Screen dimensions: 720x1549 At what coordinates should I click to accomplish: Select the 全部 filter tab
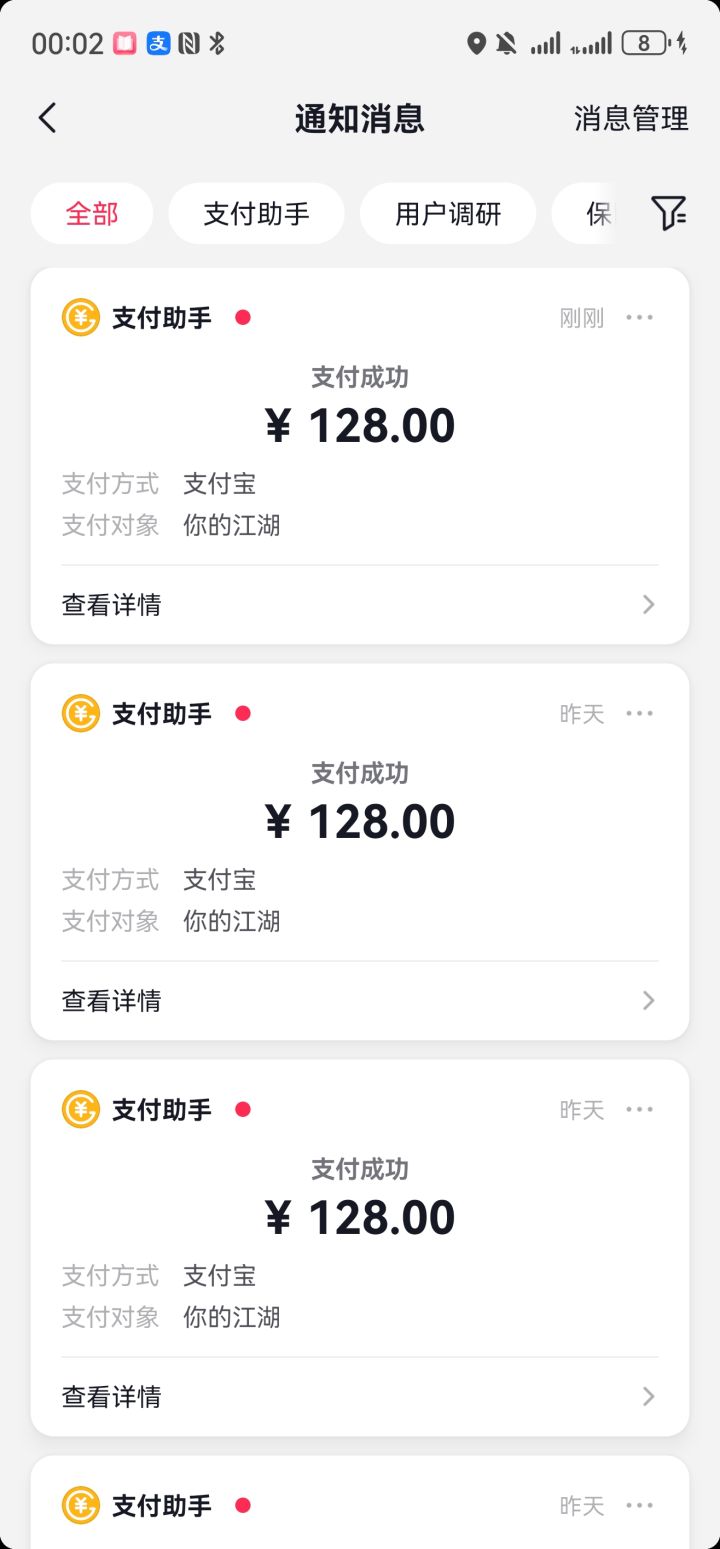[x=92, y=214]
